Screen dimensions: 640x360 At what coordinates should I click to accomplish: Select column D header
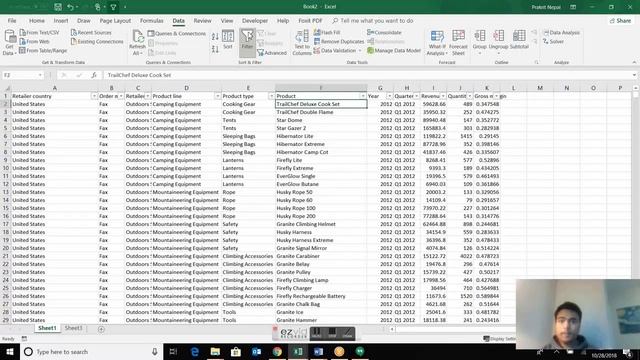click(x=187, y=88)
